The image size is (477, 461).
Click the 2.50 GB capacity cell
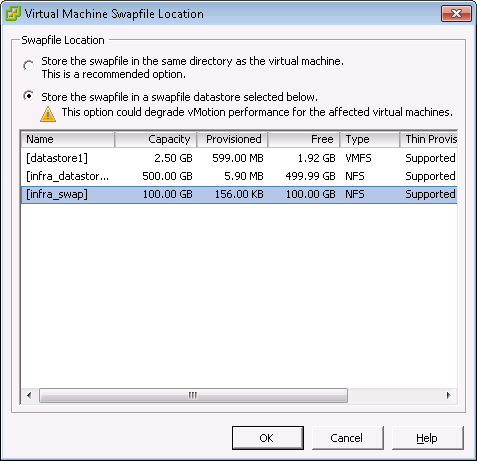tap(173, 158)
